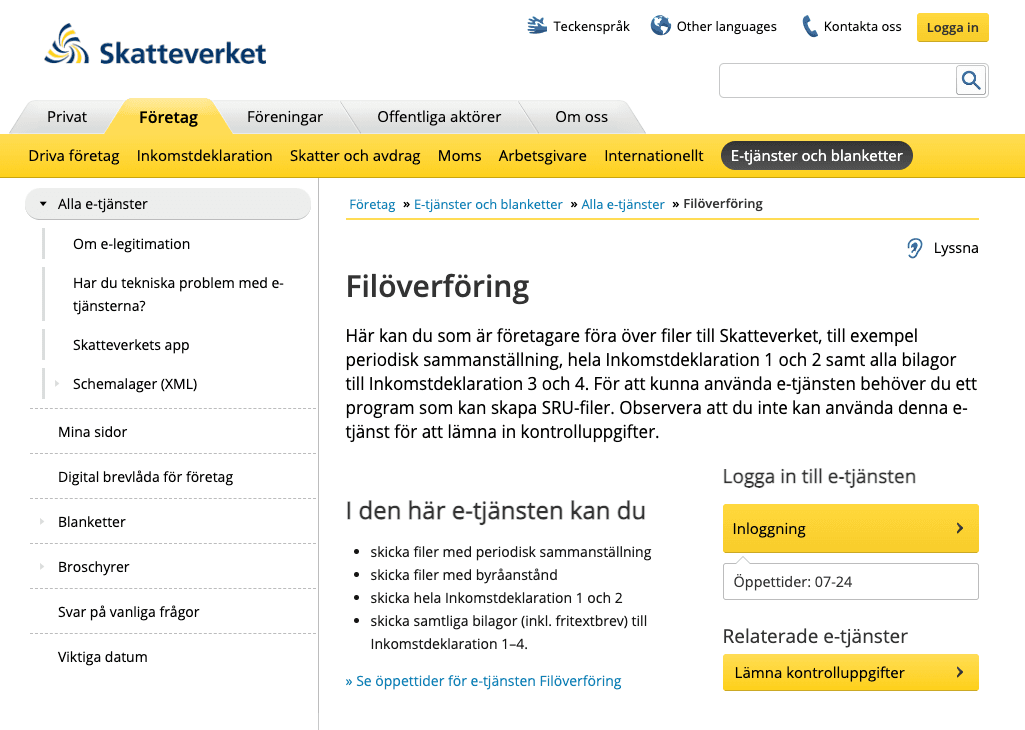Viewport: 1025px width, 730px height.
Task: Switch to the Privat tab
Action: (66, 116)
